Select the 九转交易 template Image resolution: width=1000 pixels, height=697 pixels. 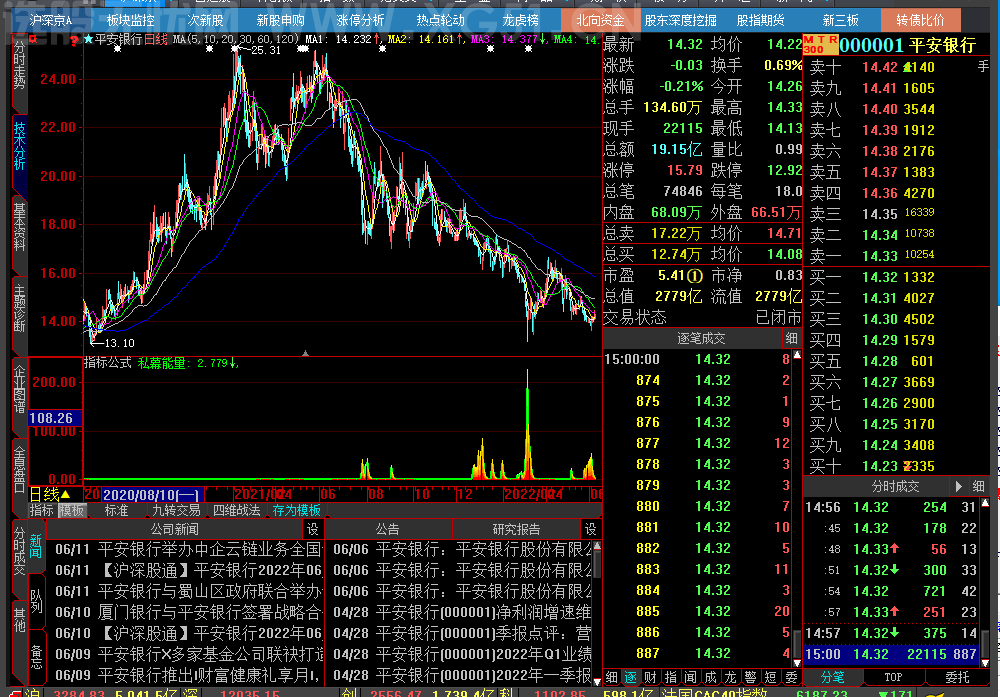tap(176, 511)
